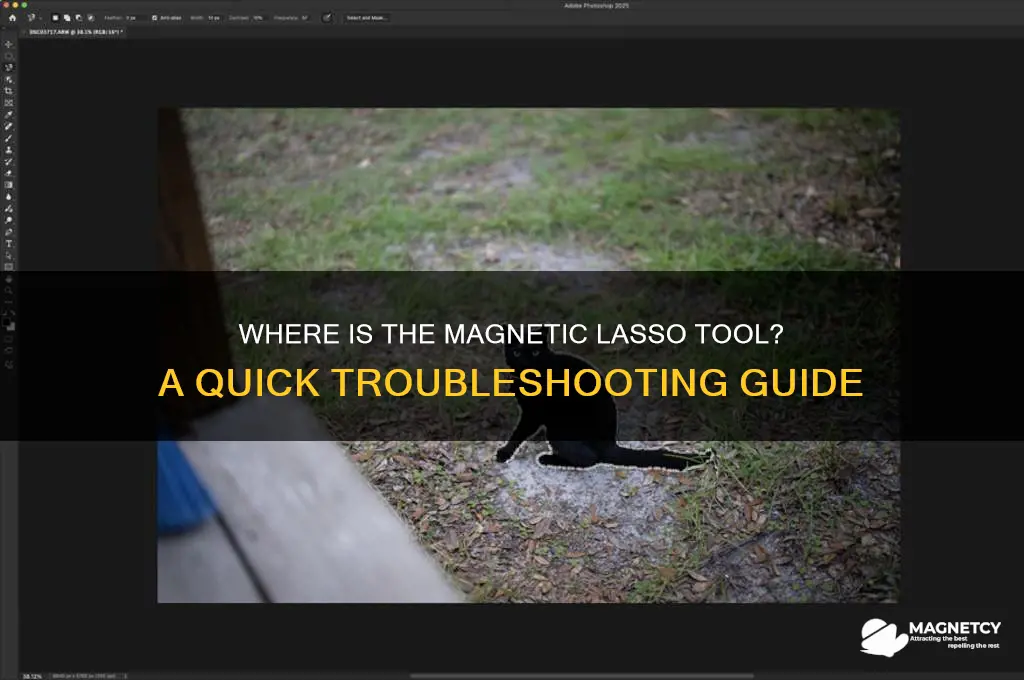Select the Spot Healing Brush tool

click(x=8, y=126)
